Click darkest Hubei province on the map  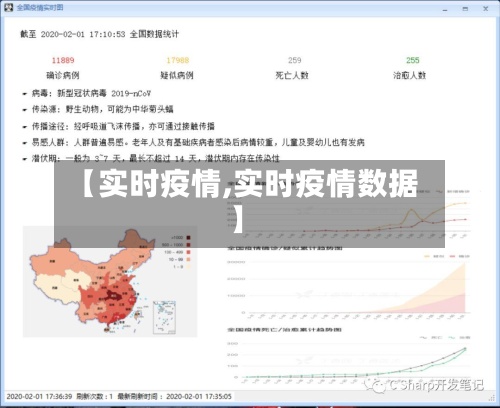[114, 296]
